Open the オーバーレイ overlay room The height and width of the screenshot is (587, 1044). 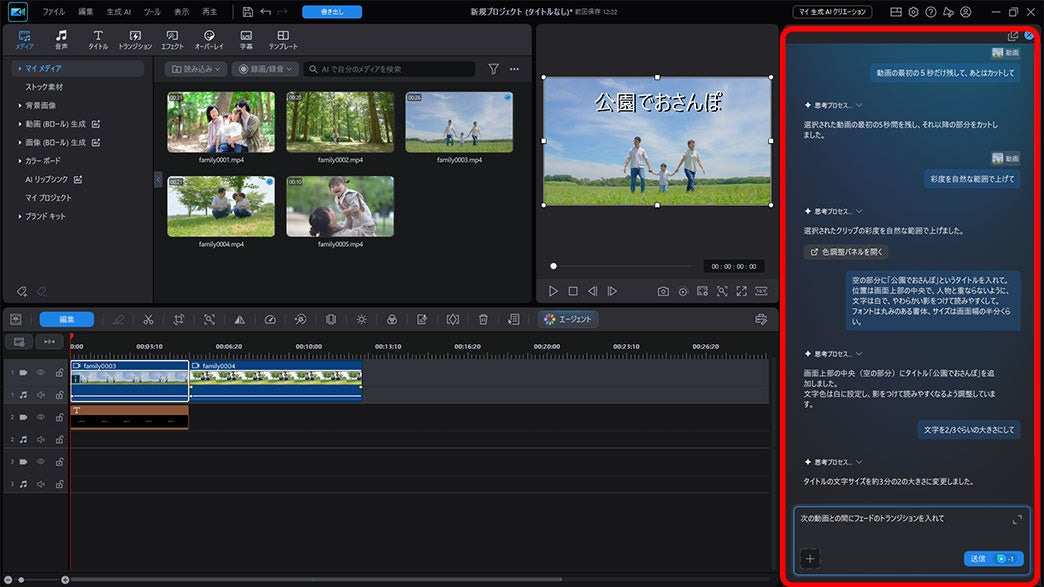click(x=209, y=39)
